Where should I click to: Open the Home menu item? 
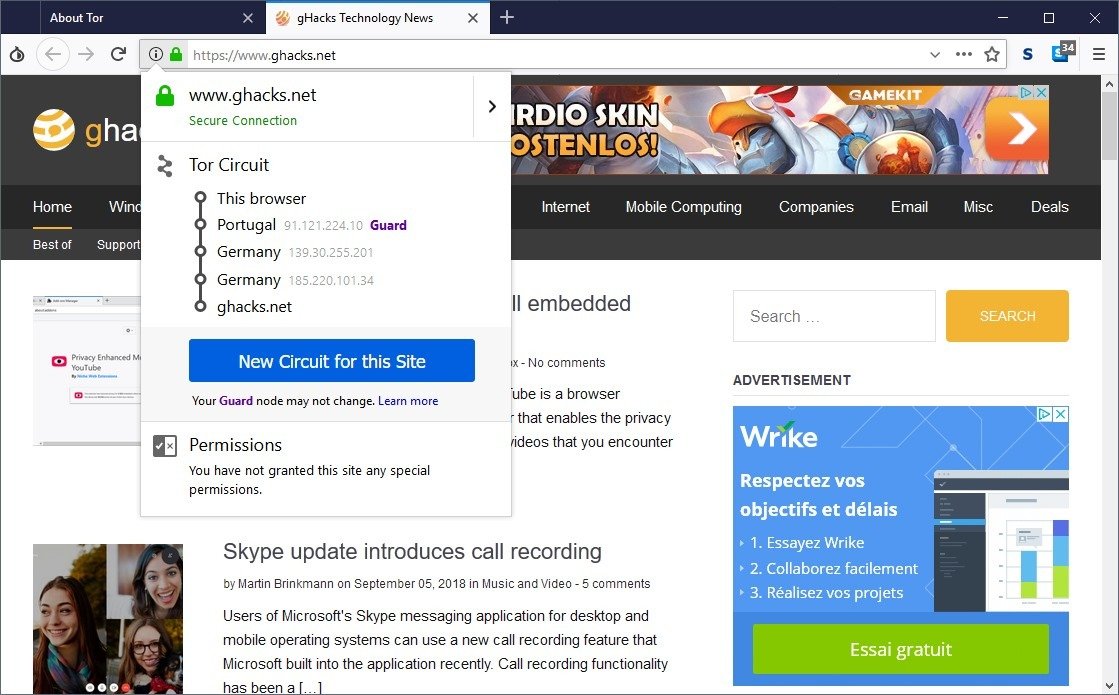tap(52, 207)
